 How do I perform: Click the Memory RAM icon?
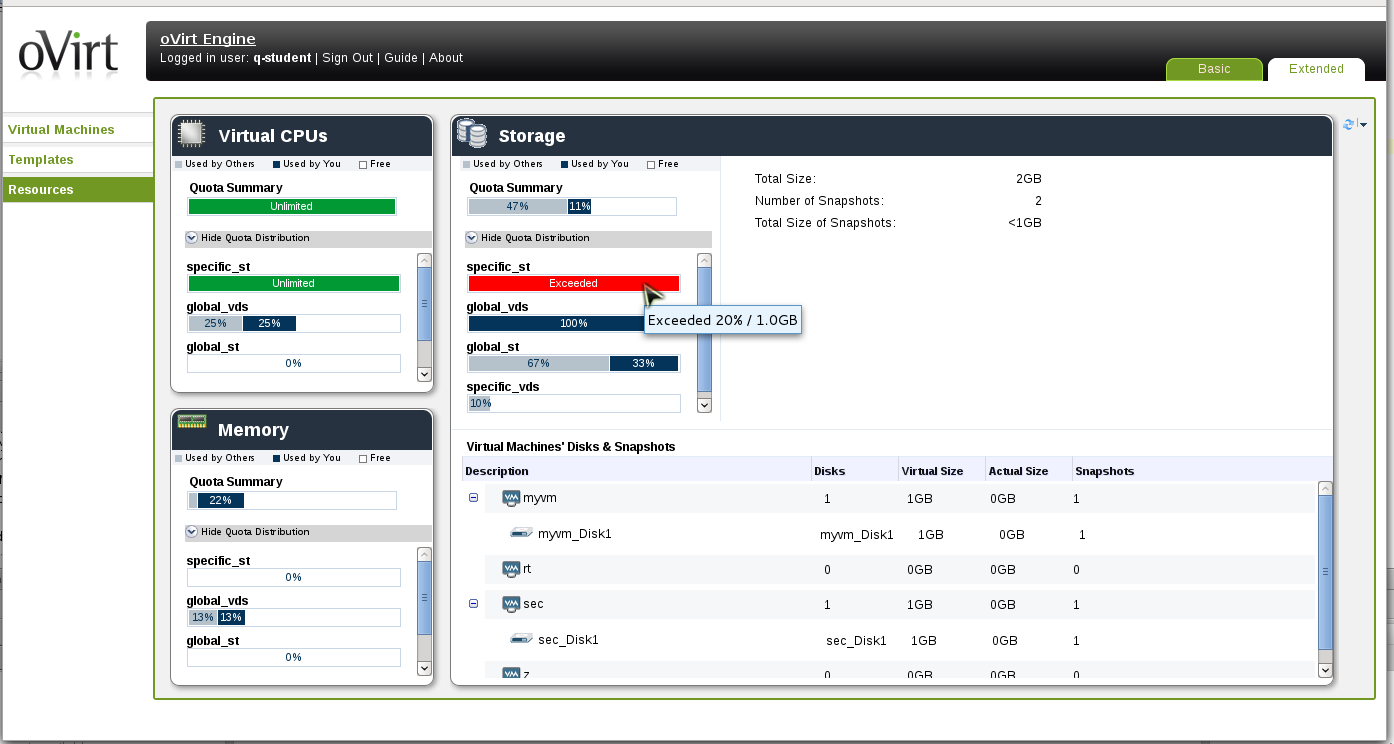(191, 422)
